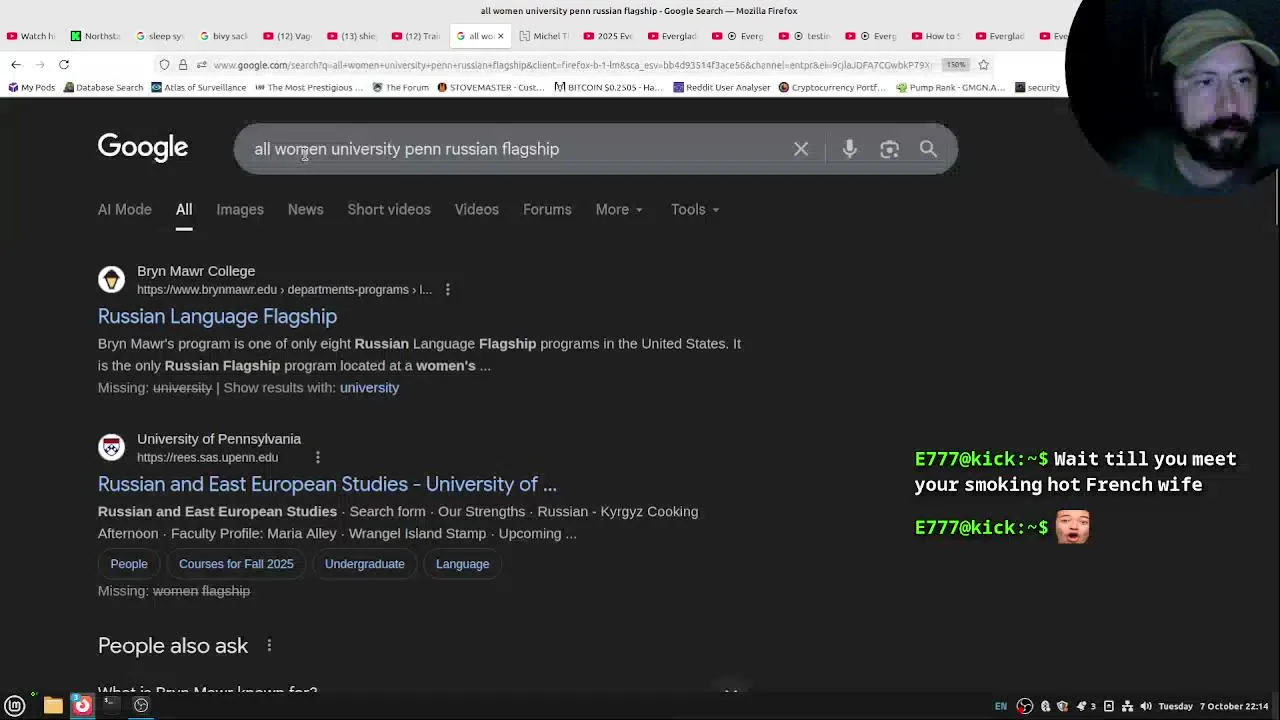Close the current Google search tab
Screen dimensions: 1280x720
[x=501, y=36]
